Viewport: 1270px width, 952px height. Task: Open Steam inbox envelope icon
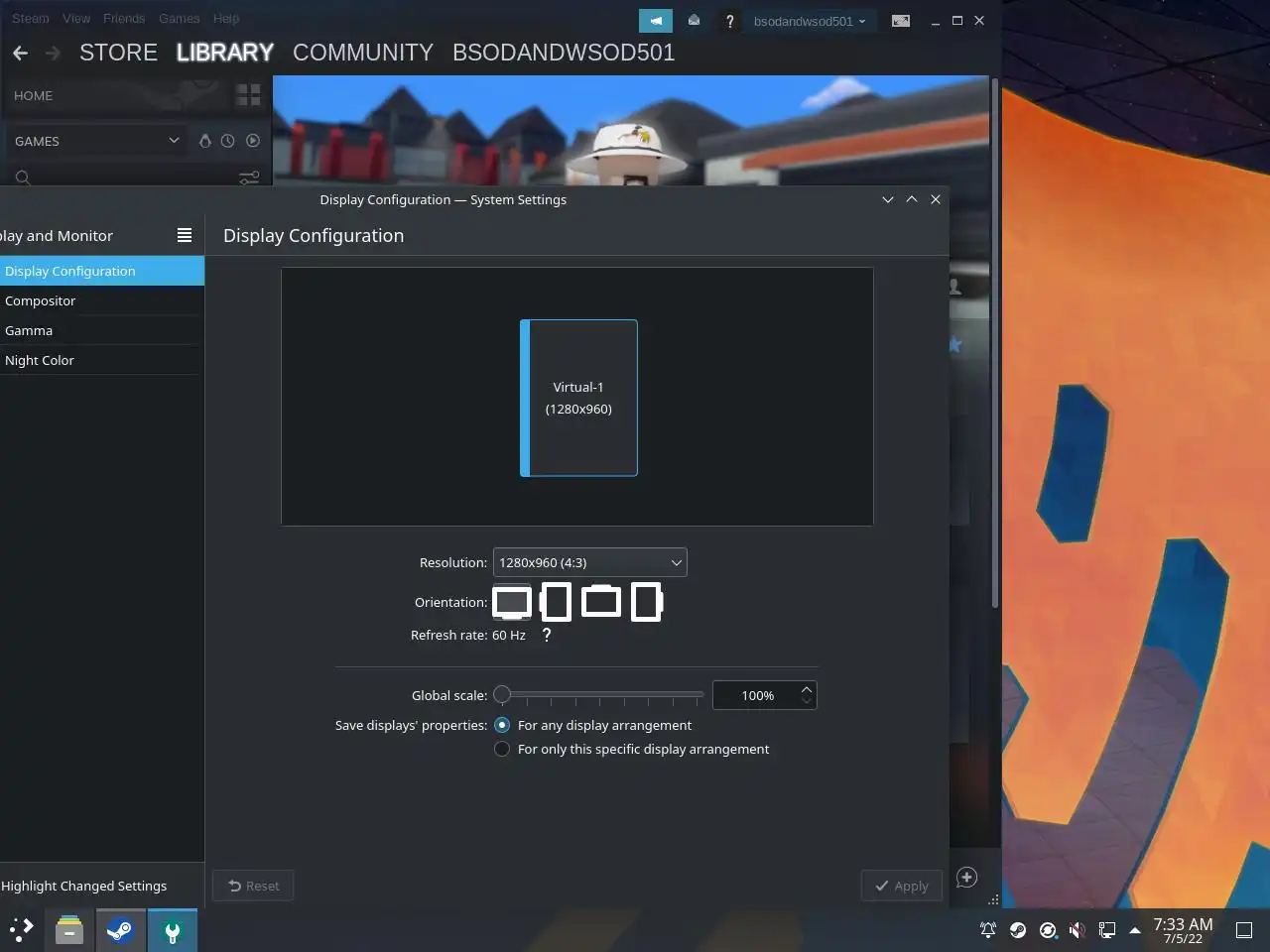694,21
